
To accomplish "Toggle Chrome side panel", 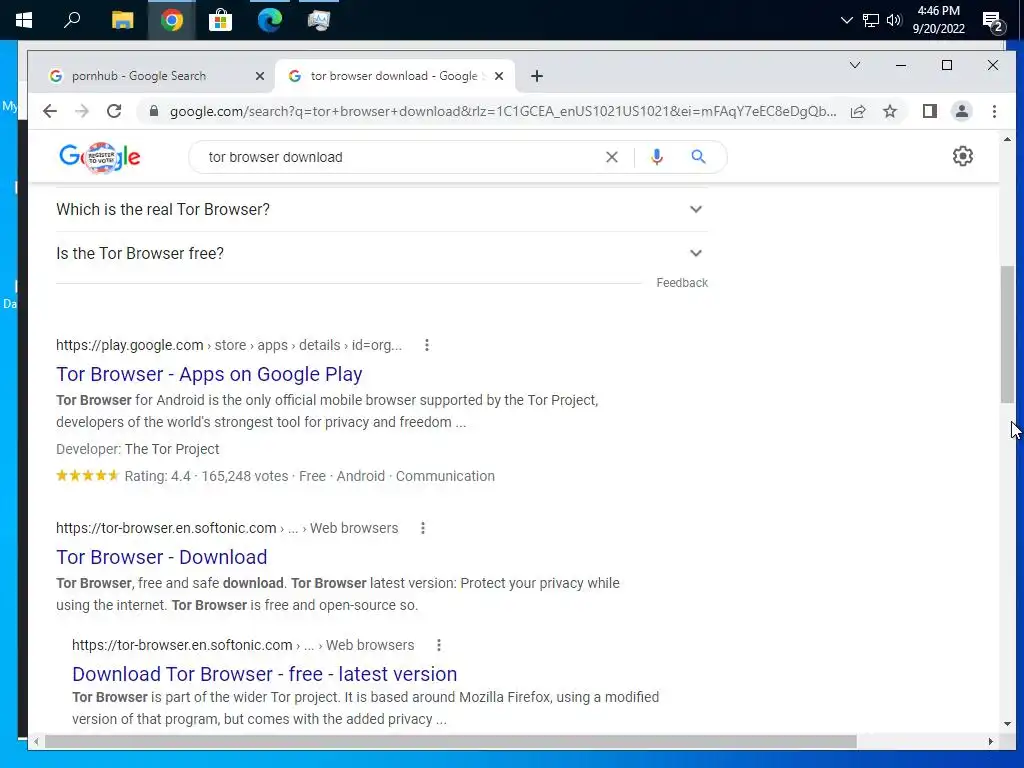I will (x=930, y=111).
